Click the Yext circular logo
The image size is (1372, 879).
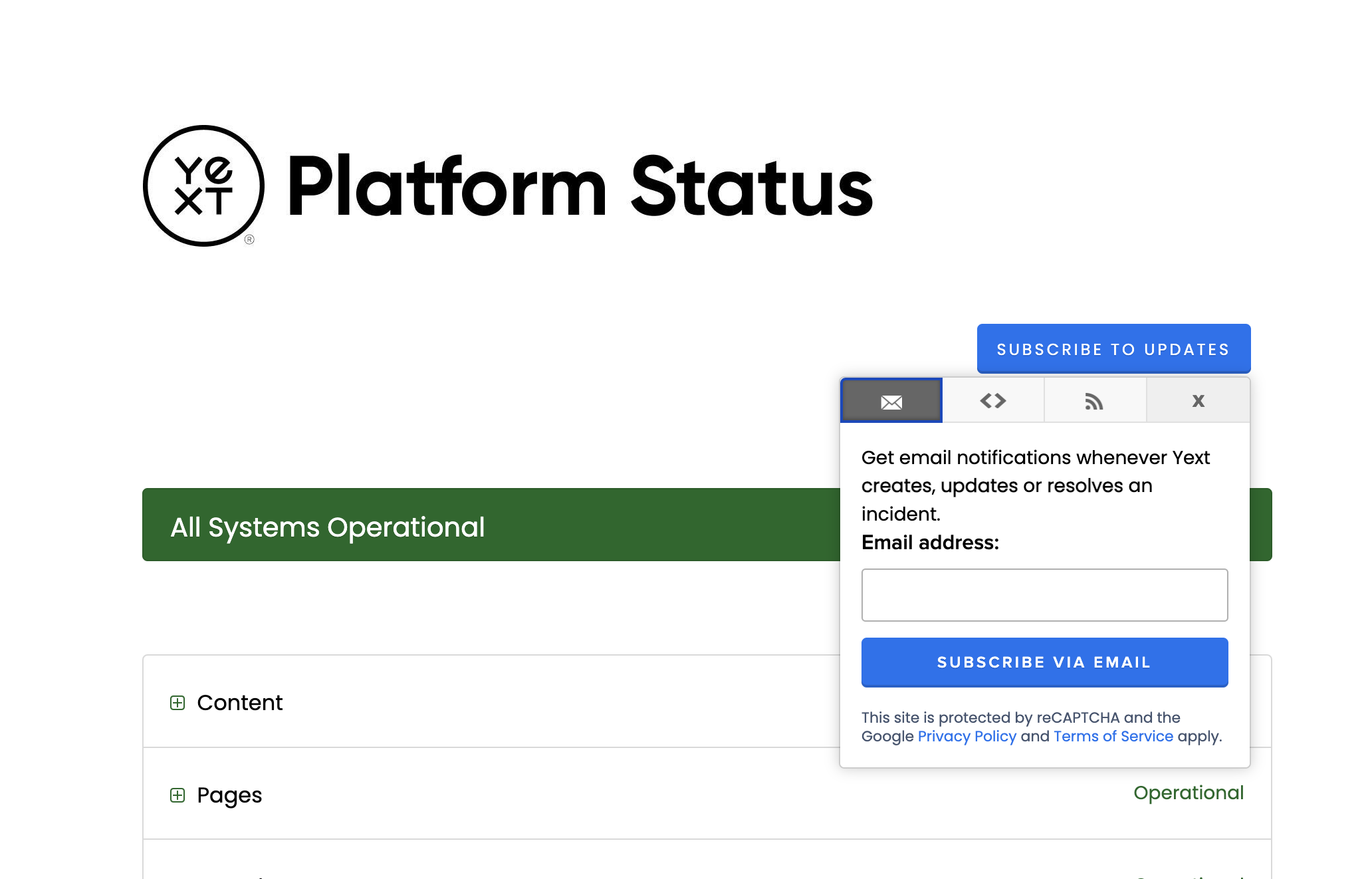click(x=203, y=186)
